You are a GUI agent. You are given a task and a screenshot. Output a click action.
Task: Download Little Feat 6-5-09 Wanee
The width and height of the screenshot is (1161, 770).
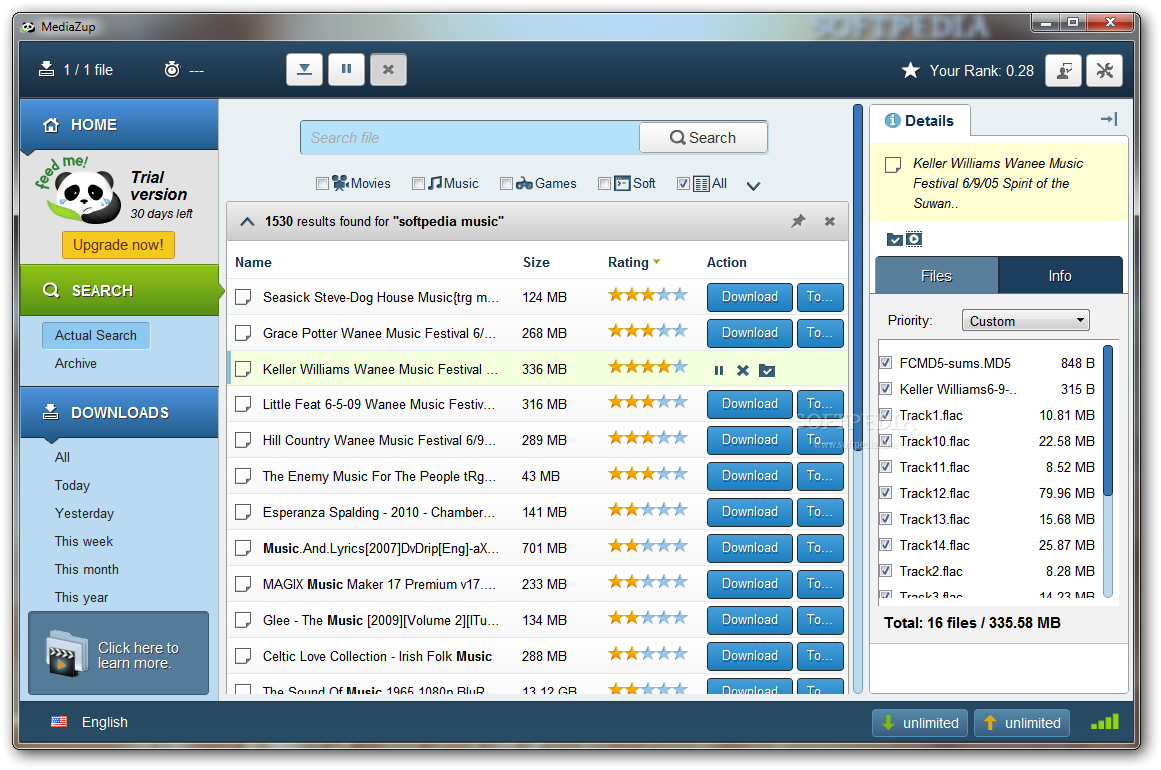pos(749,404)
